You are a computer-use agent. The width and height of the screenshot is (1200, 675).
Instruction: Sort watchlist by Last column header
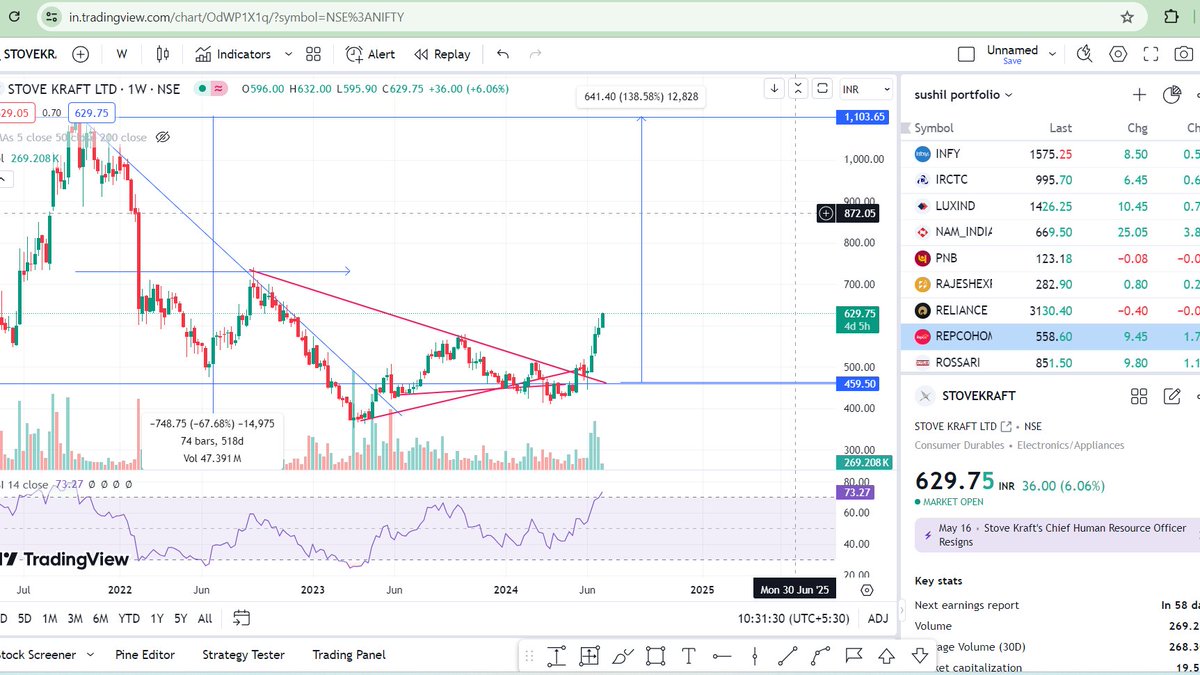pyautogui.click(x=1060, y=128)
